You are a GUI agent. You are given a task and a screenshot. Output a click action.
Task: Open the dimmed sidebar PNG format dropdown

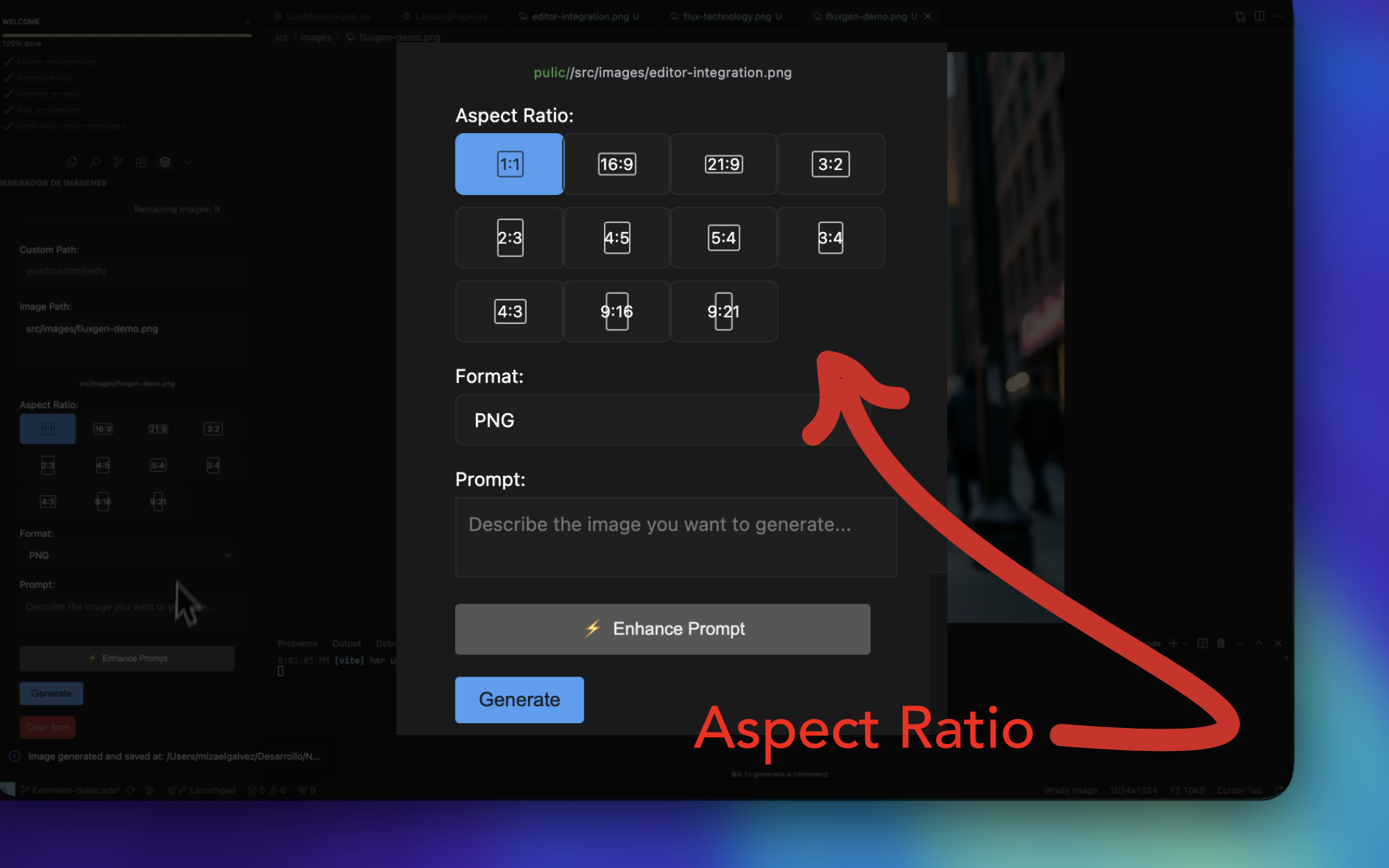click(x=127, y=555)
